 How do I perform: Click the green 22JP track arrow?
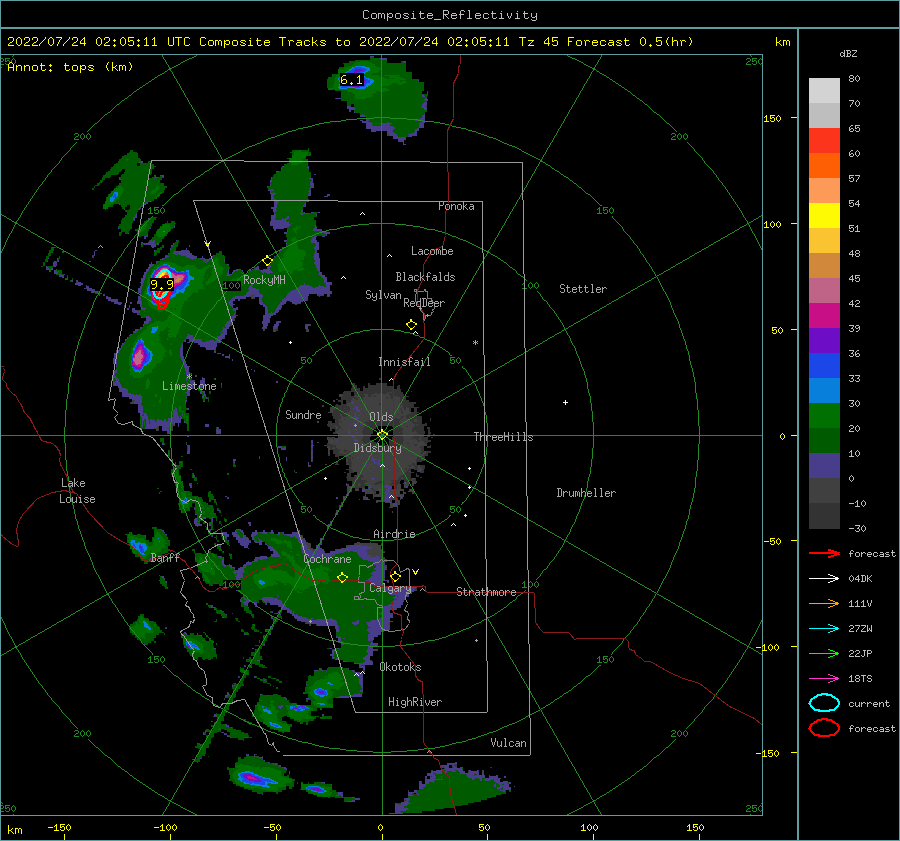pos(824,653)
